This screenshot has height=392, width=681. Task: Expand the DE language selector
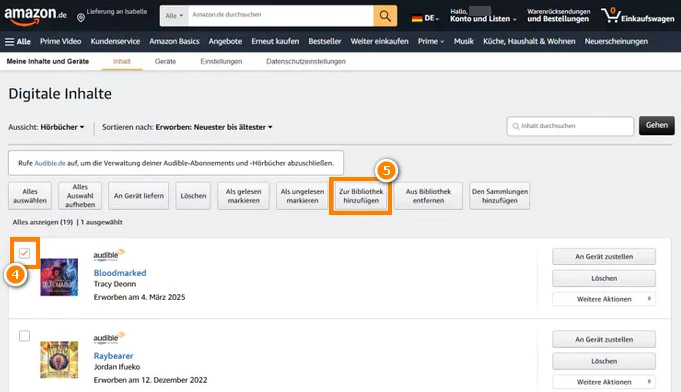click(x=431, y=18)
